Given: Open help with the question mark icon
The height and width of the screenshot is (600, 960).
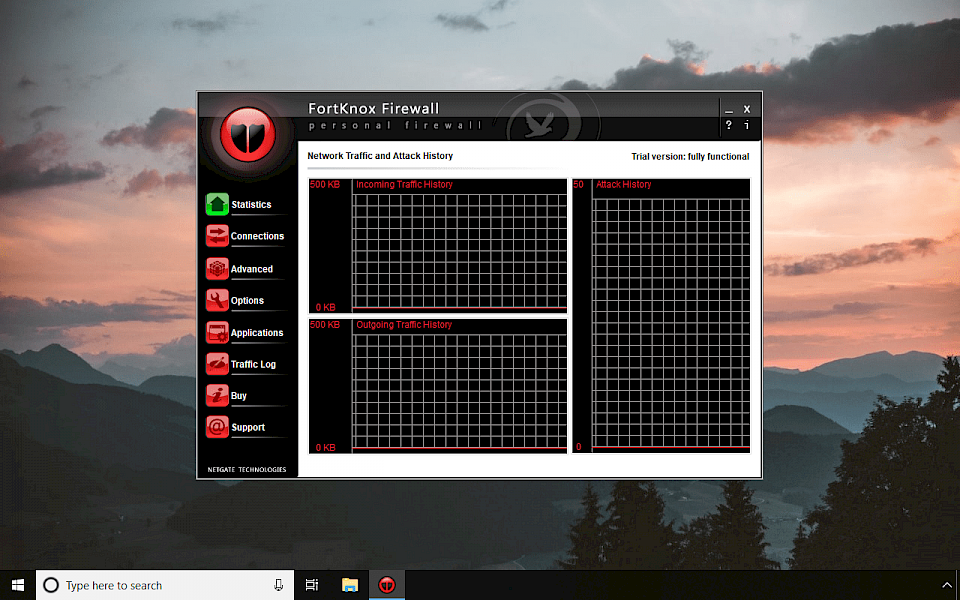Looking at the screenshot, I should (x=729, y=125).
